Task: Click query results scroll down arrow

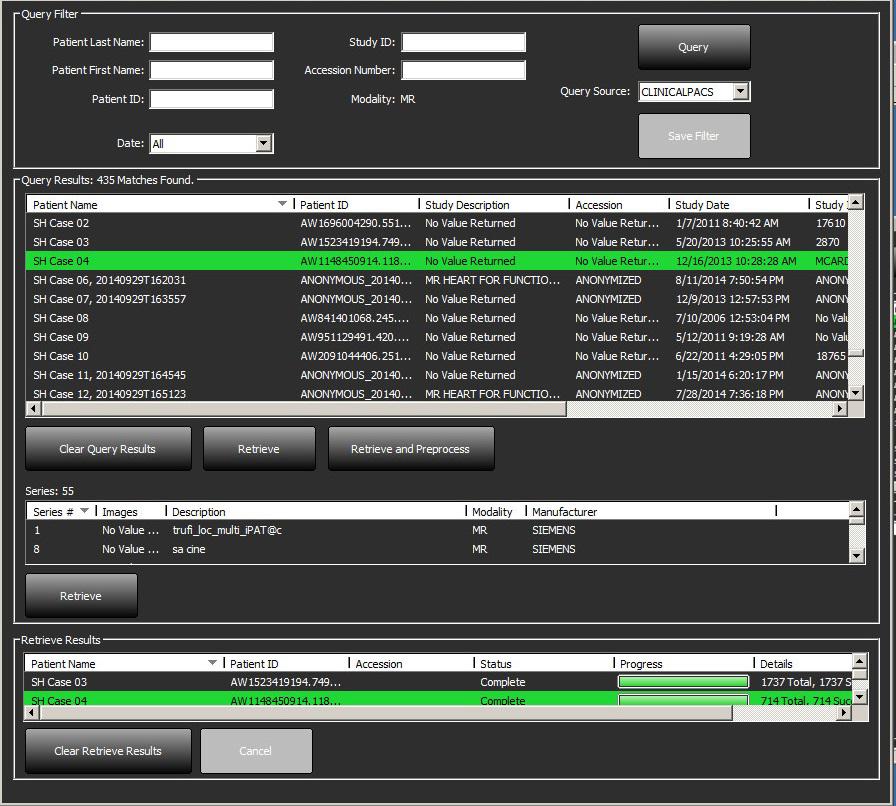Action: pos(855,393)
